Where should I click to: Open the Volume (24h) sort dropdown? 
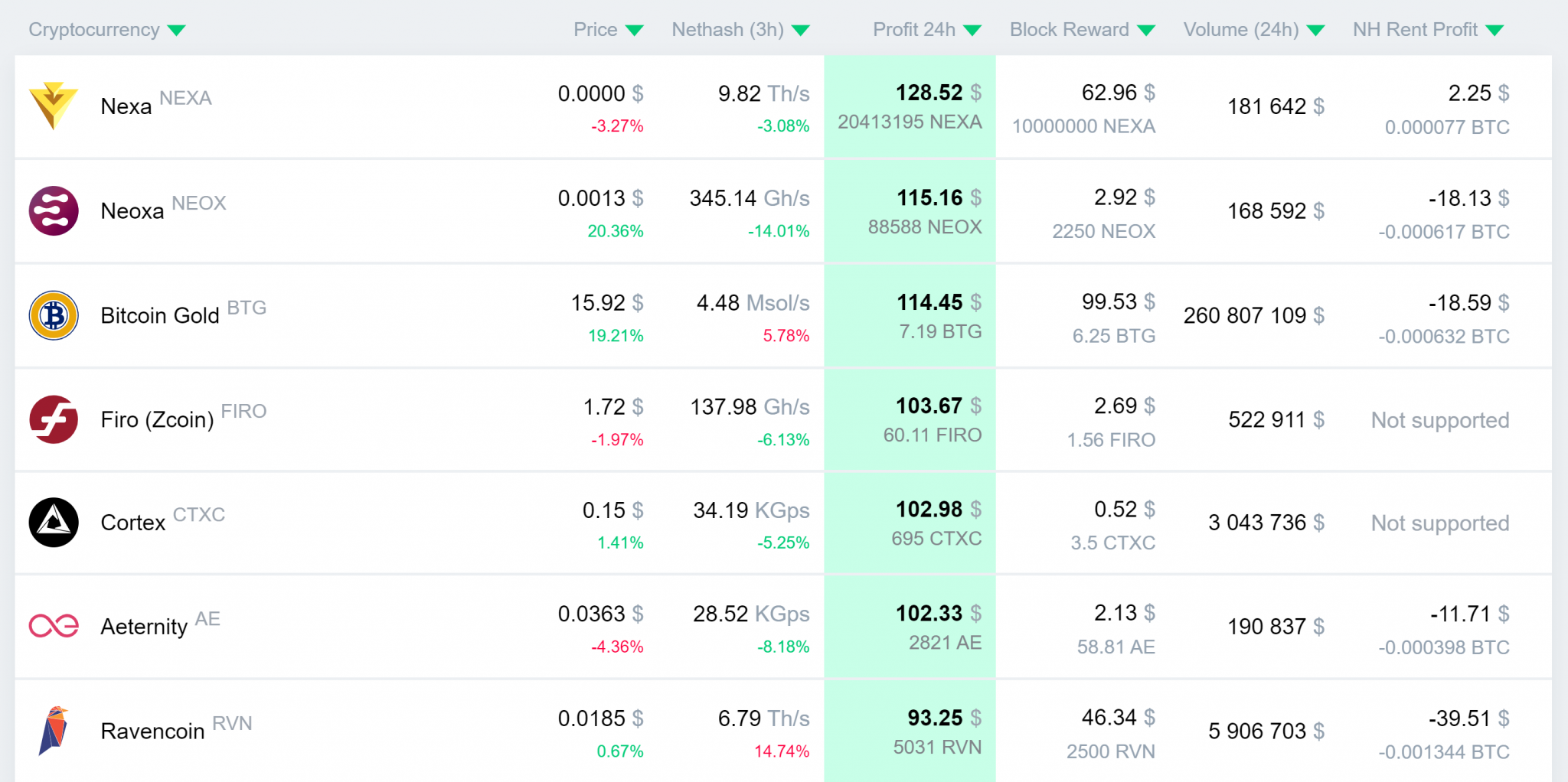(1318, 30)
